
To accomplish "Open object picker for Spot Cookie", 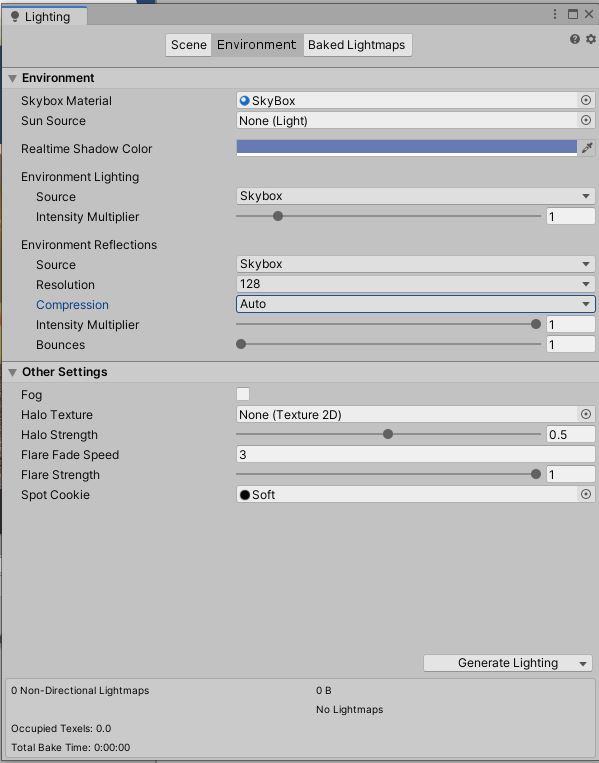I will coord(586,494).
